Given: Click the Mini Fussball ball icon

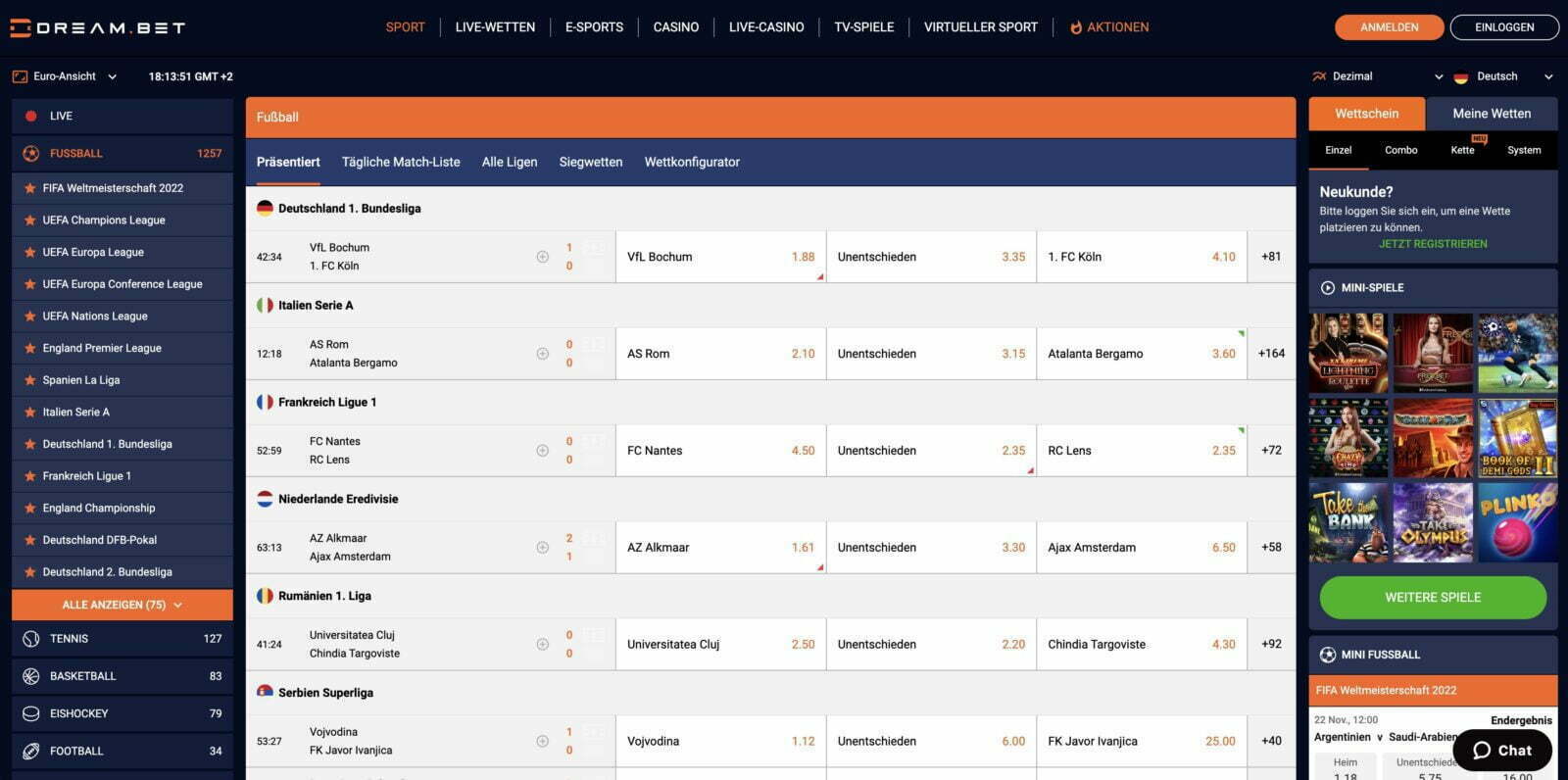Looking at the screenshot, I should click(x=1328, y=655).
